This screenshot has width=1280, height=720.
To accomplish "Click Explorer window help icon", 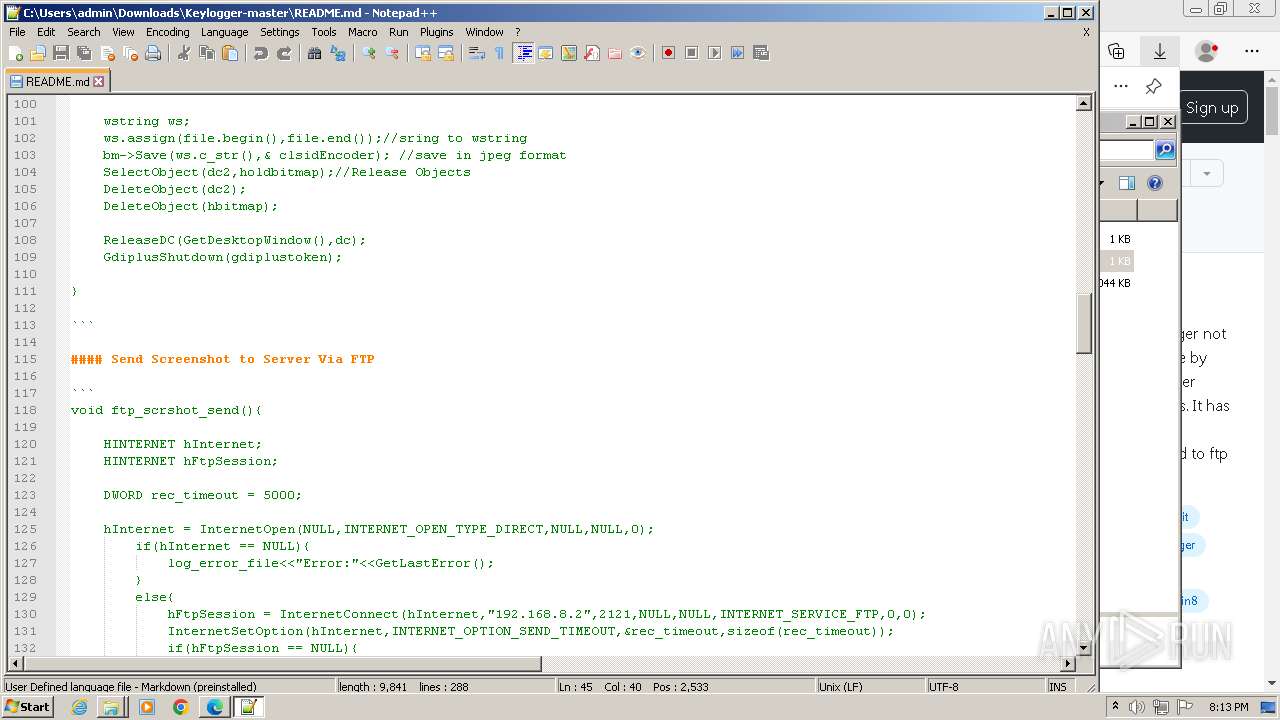I will [x=1155, y=183].
